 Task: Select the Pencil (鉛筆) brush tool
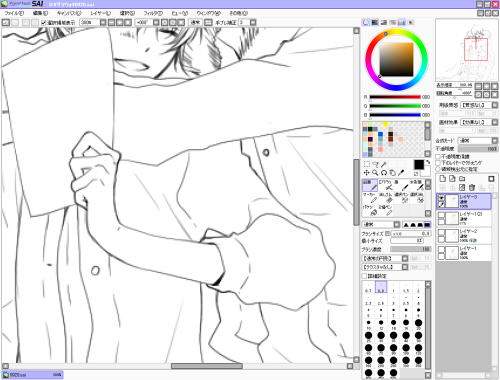point(370,185)
